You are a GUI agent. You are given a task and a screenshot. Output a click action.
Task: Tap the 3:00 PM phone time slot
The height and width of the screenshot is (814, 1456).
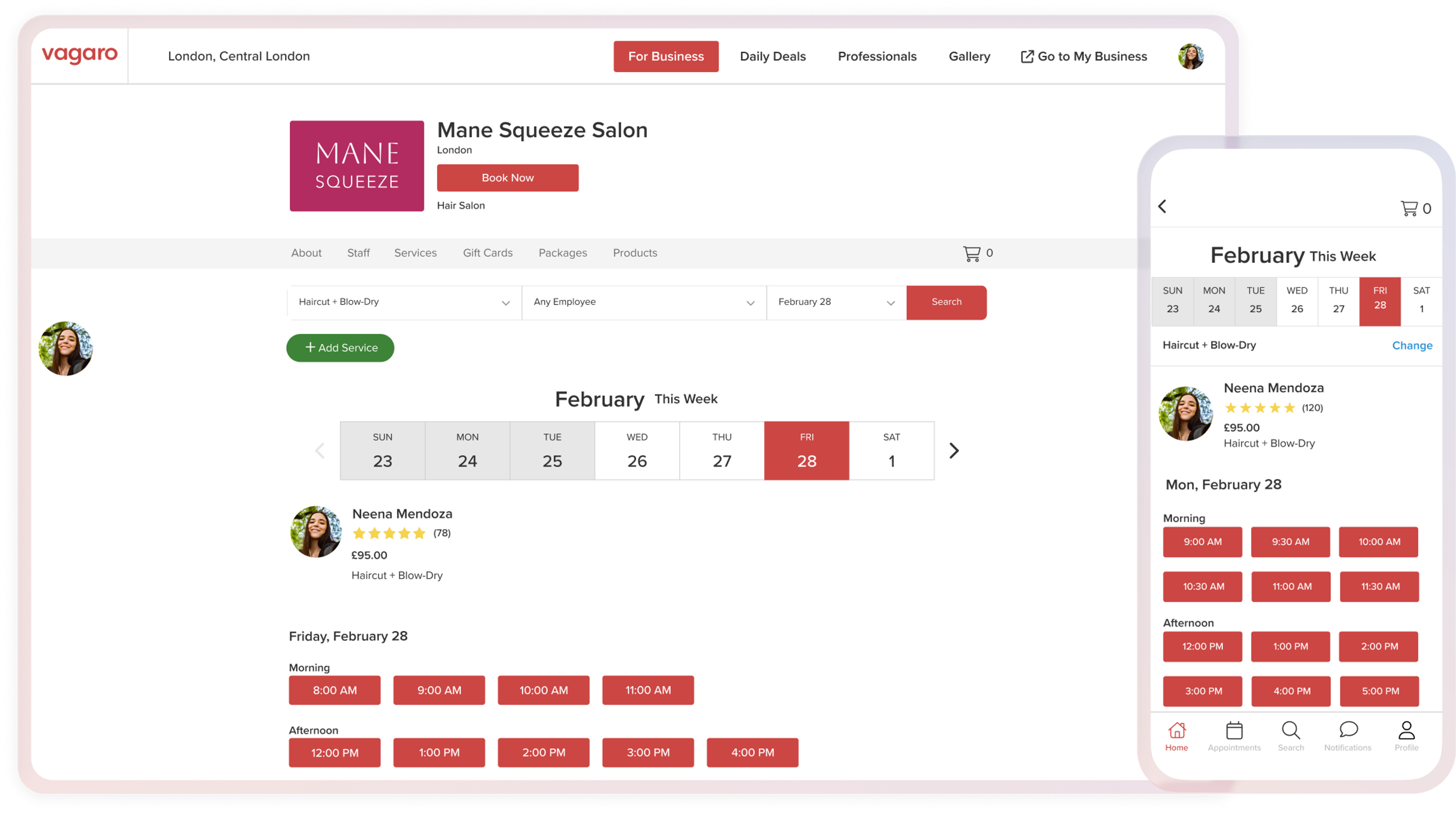1203,691
